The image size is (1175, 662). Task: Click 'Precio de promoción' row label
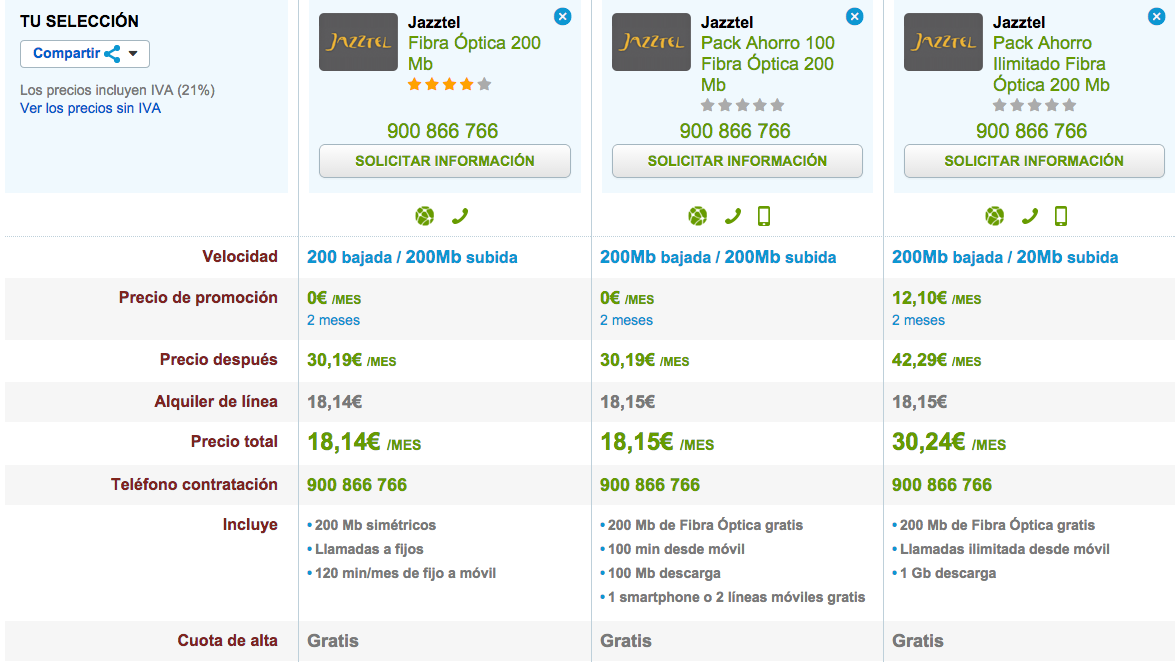tap(198, 298)
